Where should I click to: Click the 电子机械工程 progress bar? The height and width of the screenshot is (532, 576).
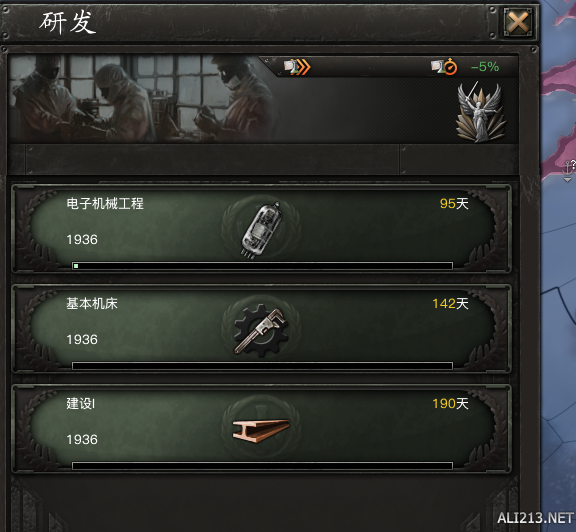point(262,266)
